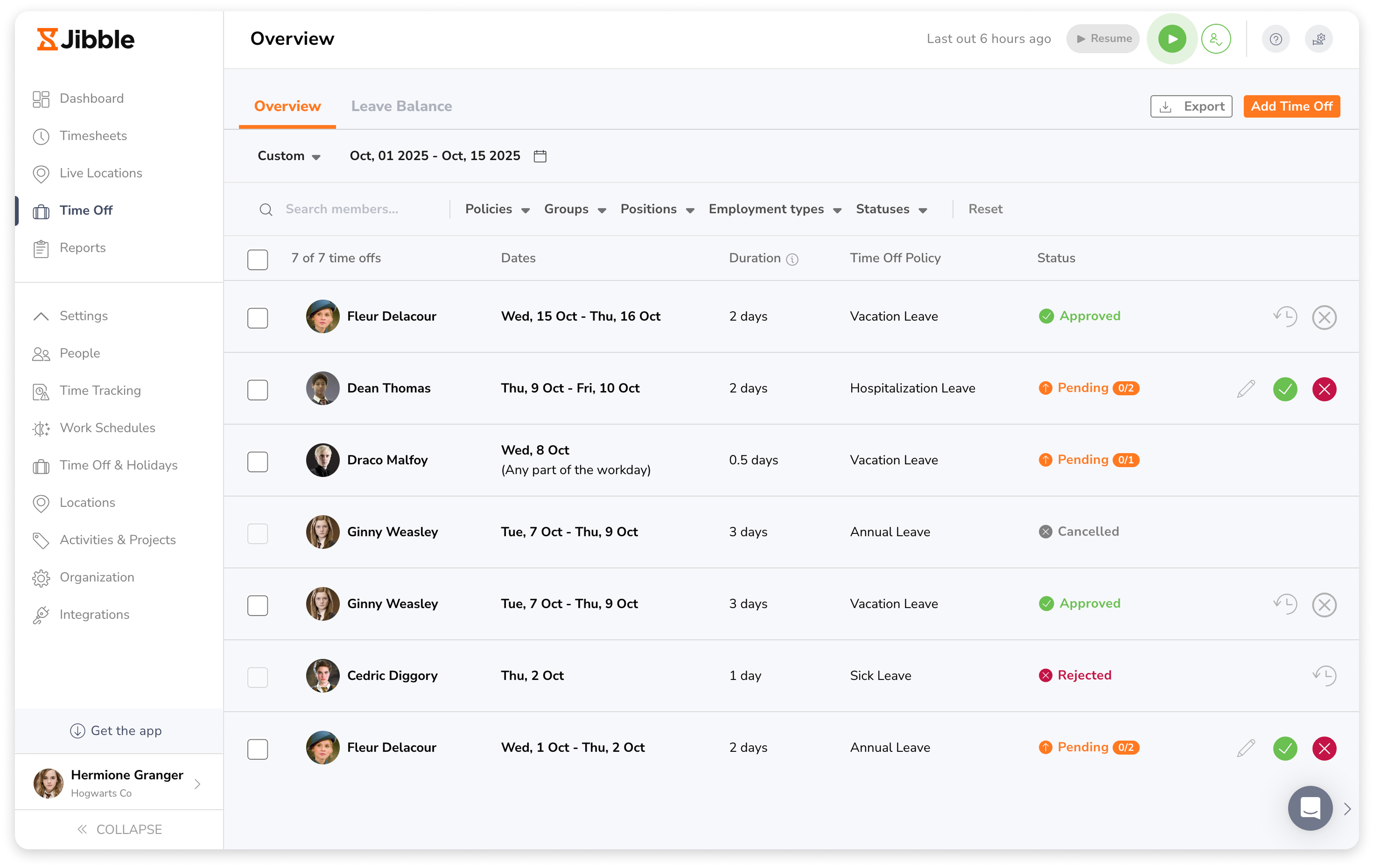The height and width of the screenshot is (868, 1374).
Task: Open the Groups filter dropdown
Action: (575, 210)
